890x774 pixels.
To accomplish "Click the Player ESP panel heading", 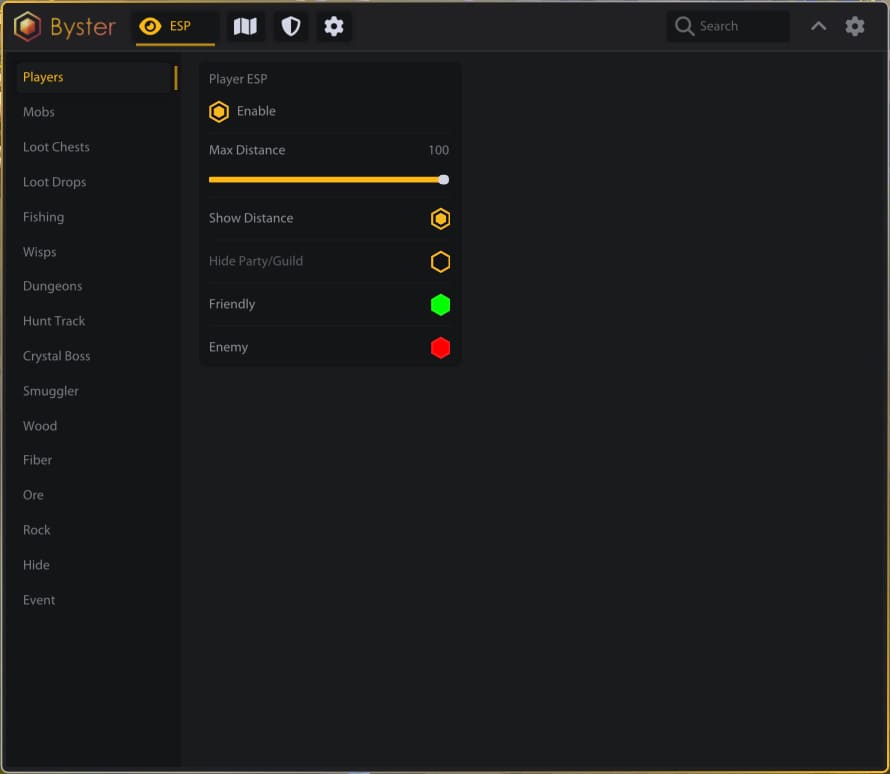I will click(238, 79).
